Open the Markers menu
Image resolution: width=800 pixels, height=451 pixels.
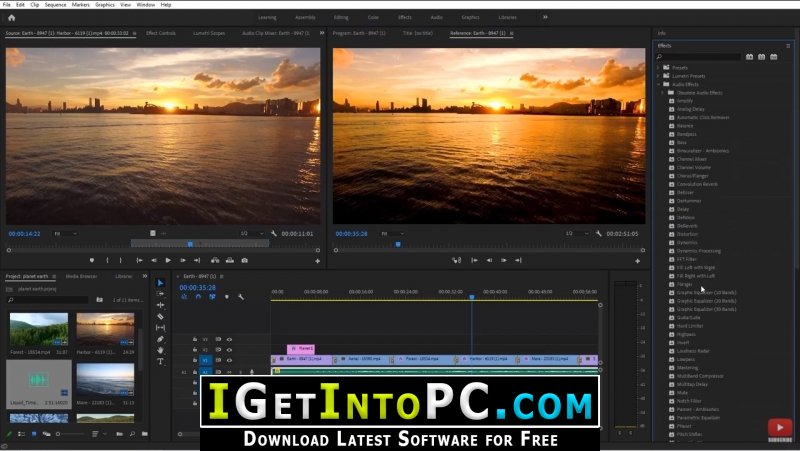pos(81,5)
